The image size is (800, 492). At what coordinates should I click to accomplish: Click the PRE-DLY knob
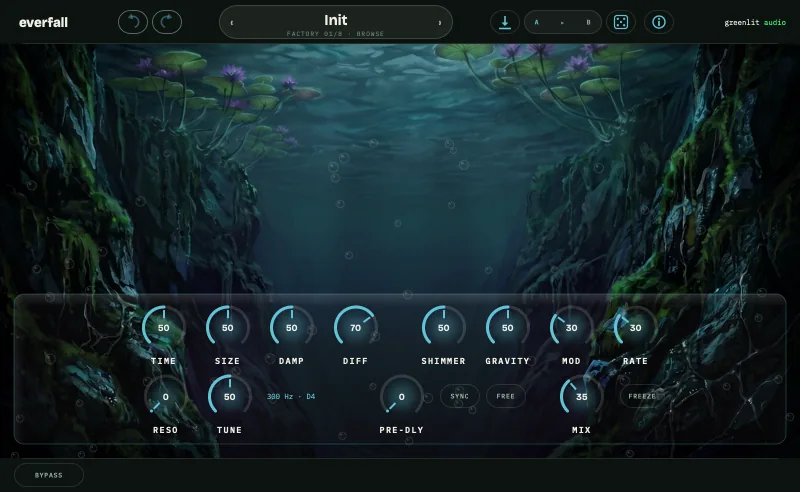click(402, 397)
